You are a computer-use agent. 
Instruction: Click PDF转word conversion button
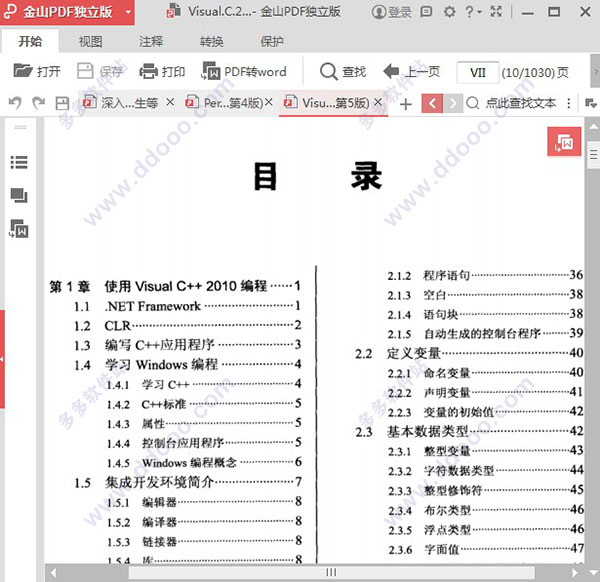click(x=244, y=71)
